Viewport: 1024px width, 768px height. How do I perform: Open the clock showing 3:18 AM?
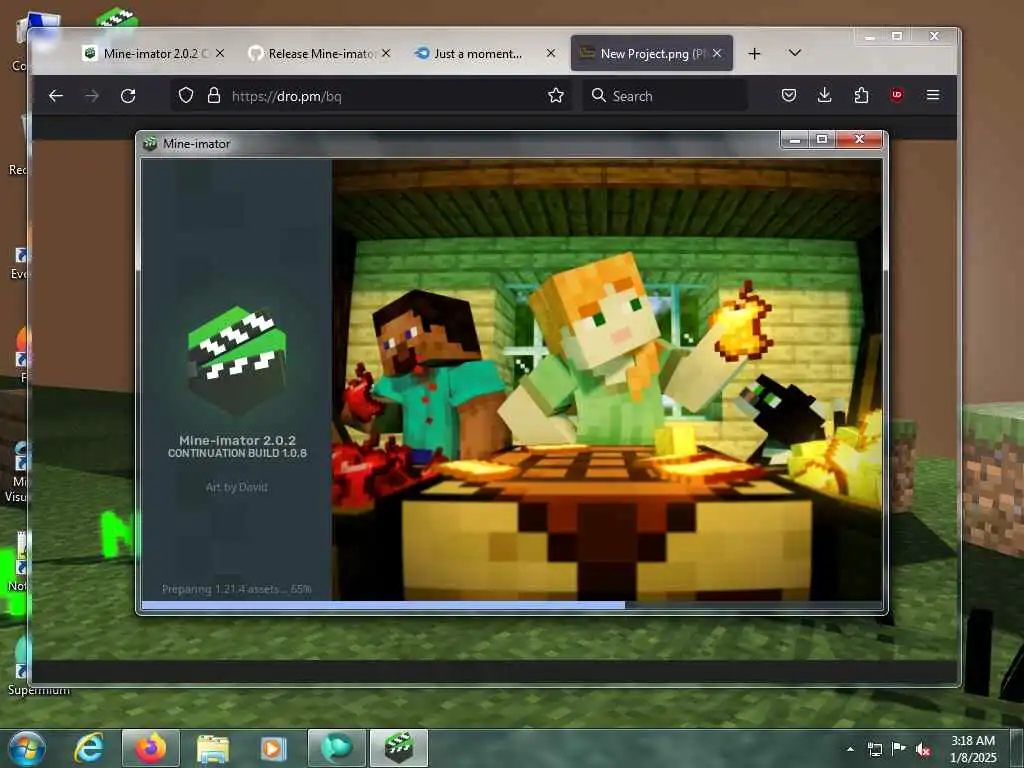point(973,749)
